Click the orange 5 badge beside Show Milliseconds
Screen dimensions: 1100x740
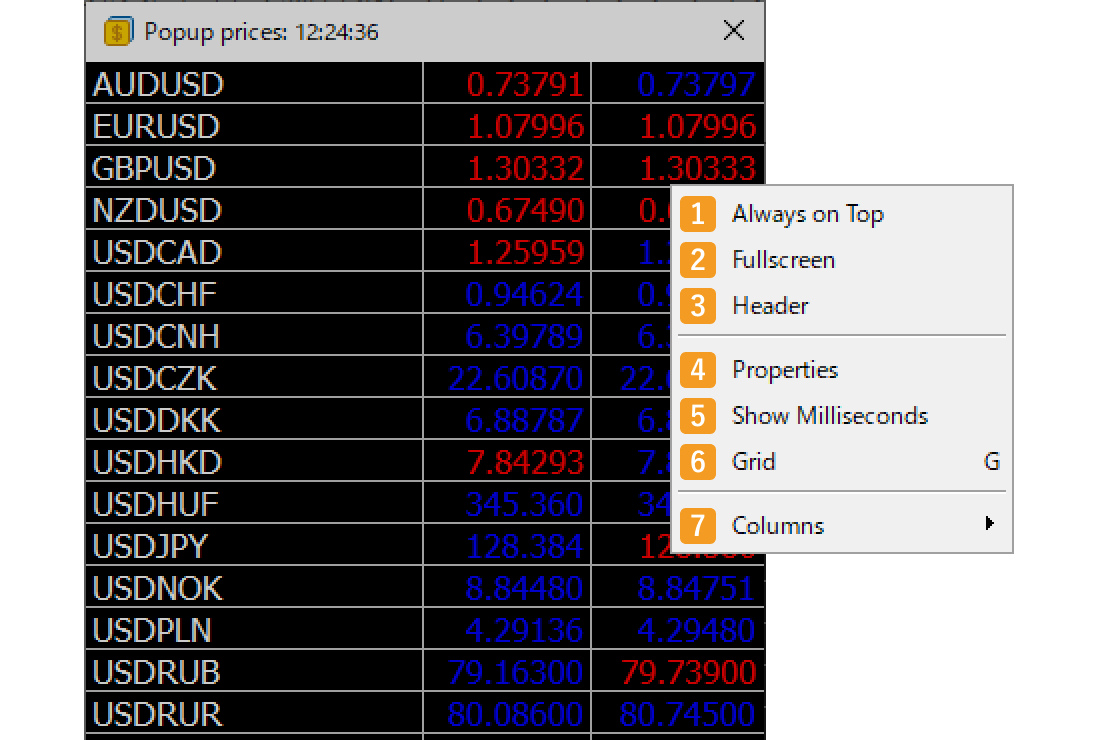pos(697,416)
